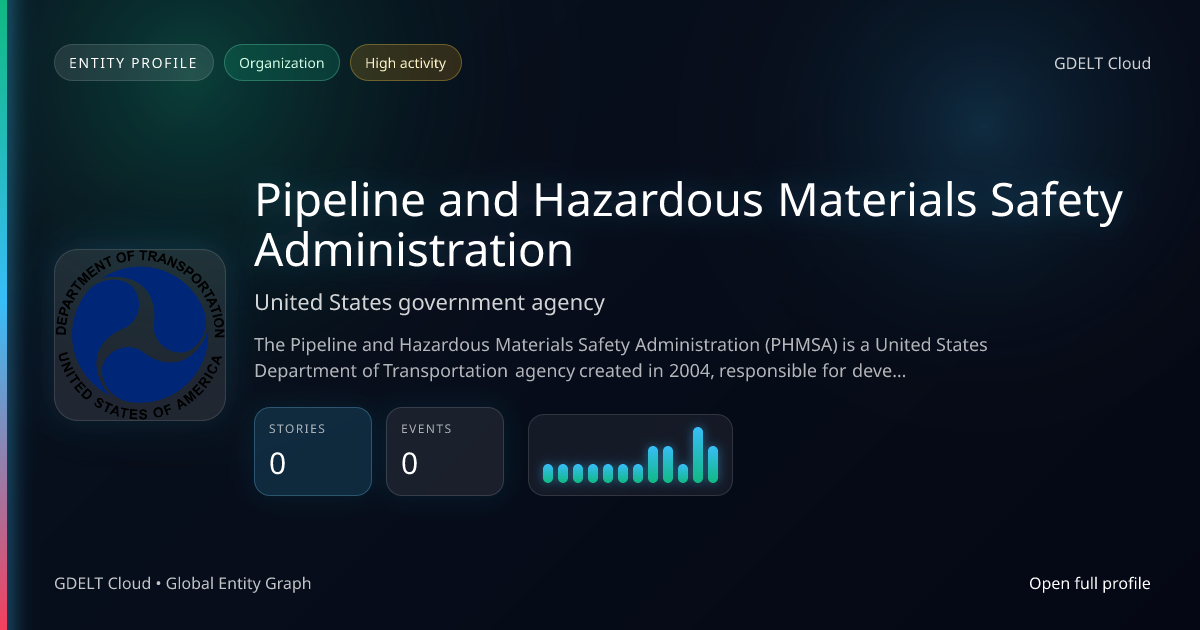Image resolution: width=1200 pixels, height=630 pixels.
Task: Click the GDELT Cloud • Global Entity Graph footer text
Action: (x=183, y=583)
